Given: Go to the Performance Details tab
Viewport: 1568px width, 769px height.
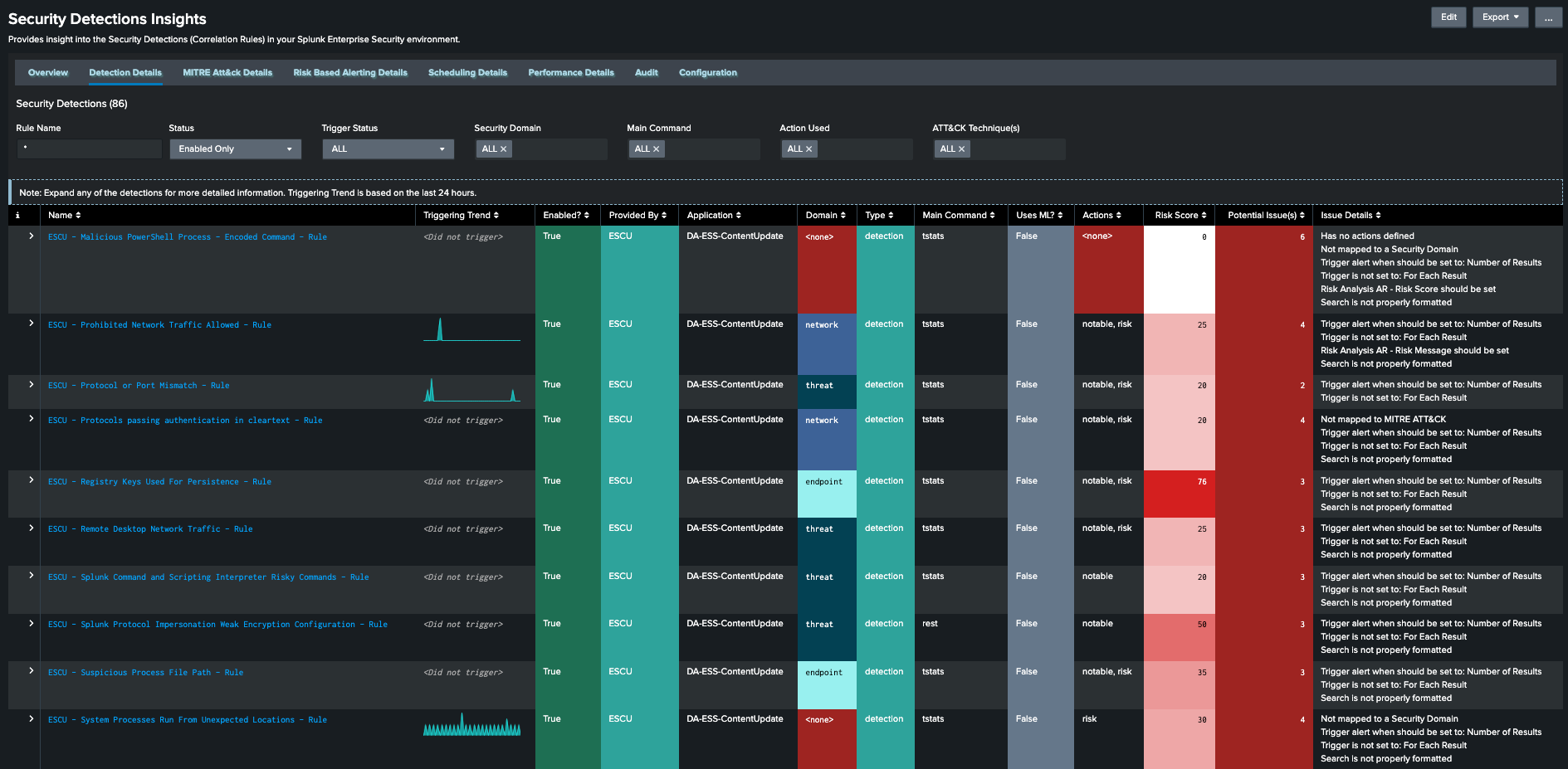Looking at the screenshot, I should [571, 73].
